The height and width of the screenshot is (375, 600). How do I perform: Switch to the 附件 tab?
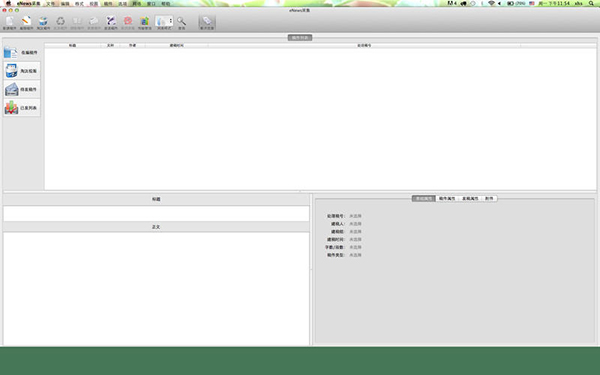[489, 199]
